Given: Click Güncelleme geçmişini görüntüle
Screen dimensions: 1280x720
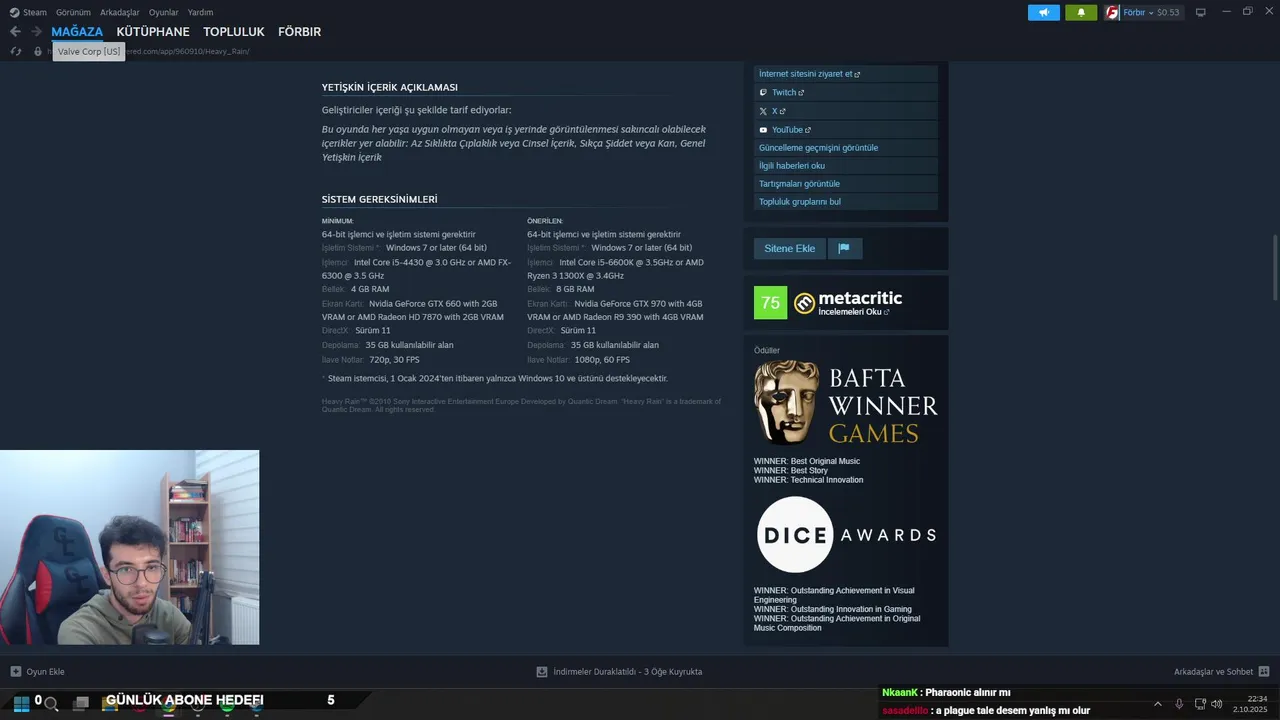Looking at the screenshot, I should coord(845,148).
